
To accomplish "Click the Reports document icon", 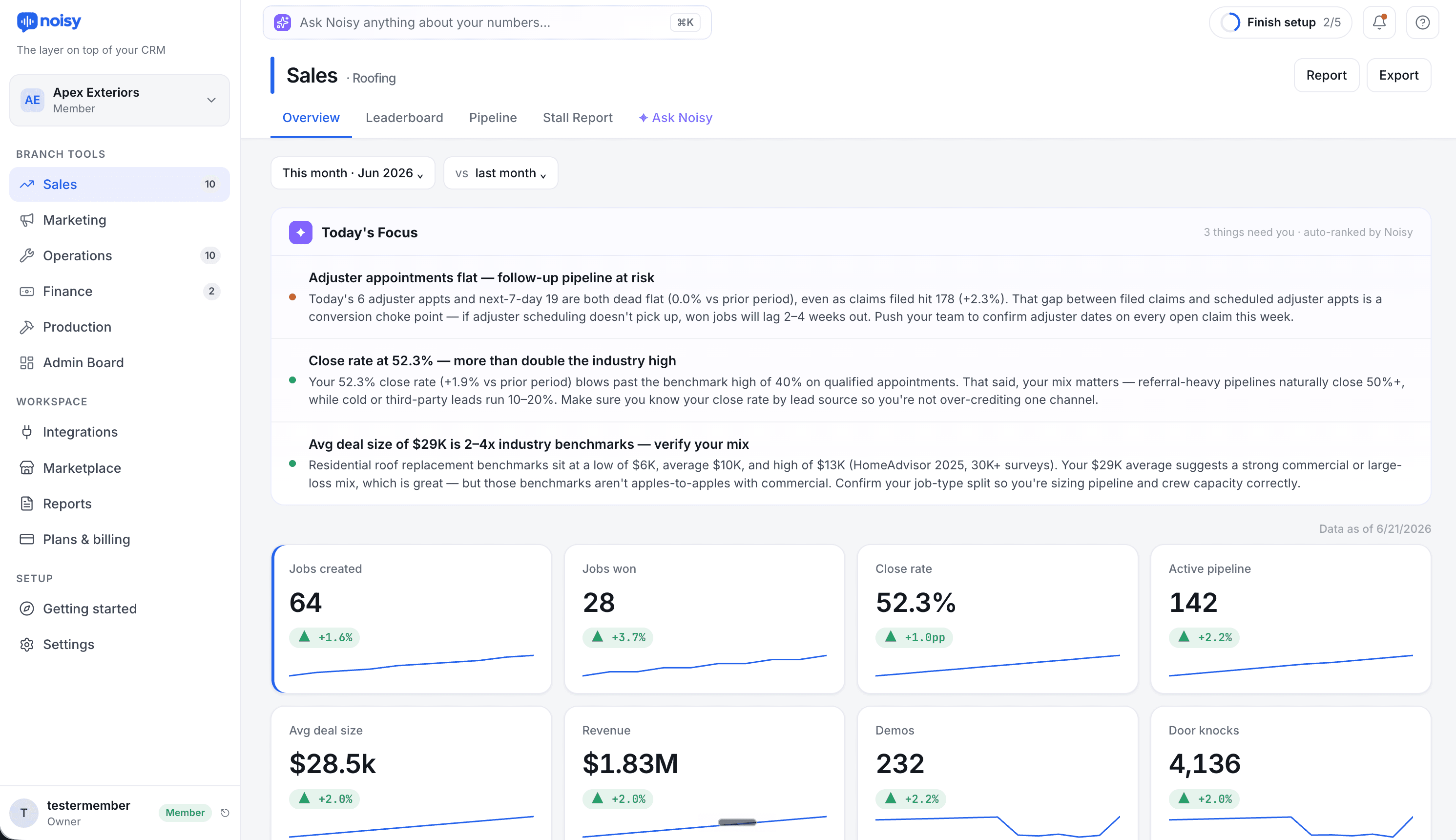I will click(27, 504).
